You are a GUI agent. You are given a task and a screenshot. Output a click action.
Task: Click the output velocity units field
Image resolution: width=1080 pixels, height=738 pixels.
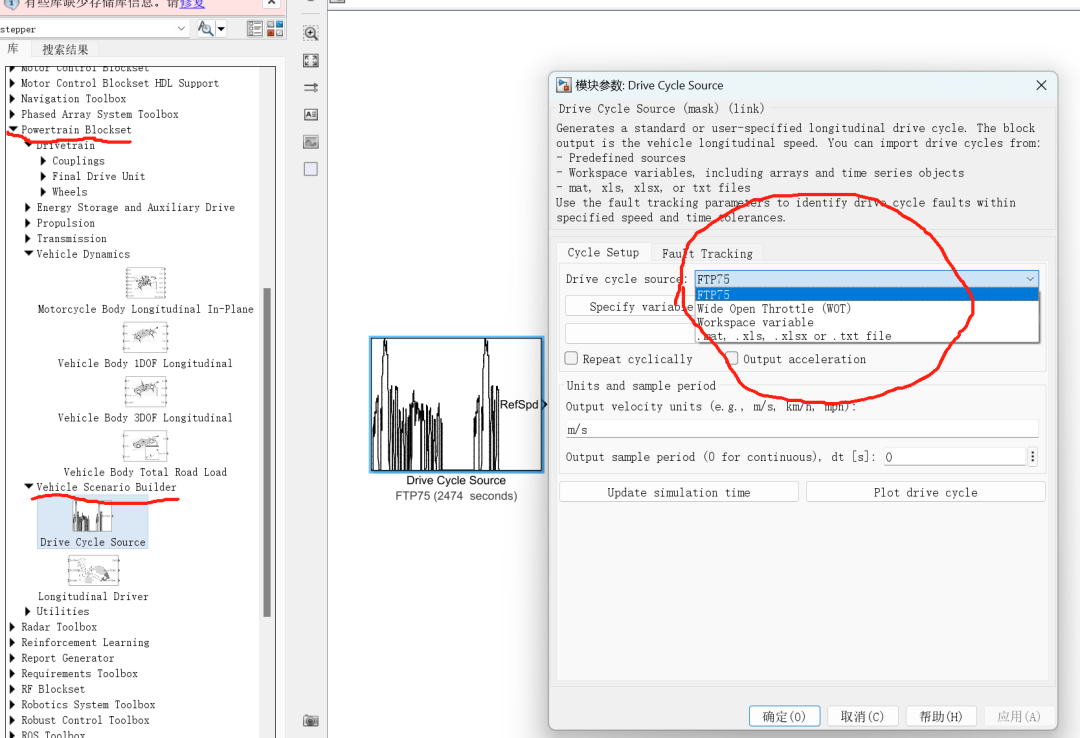802,429
